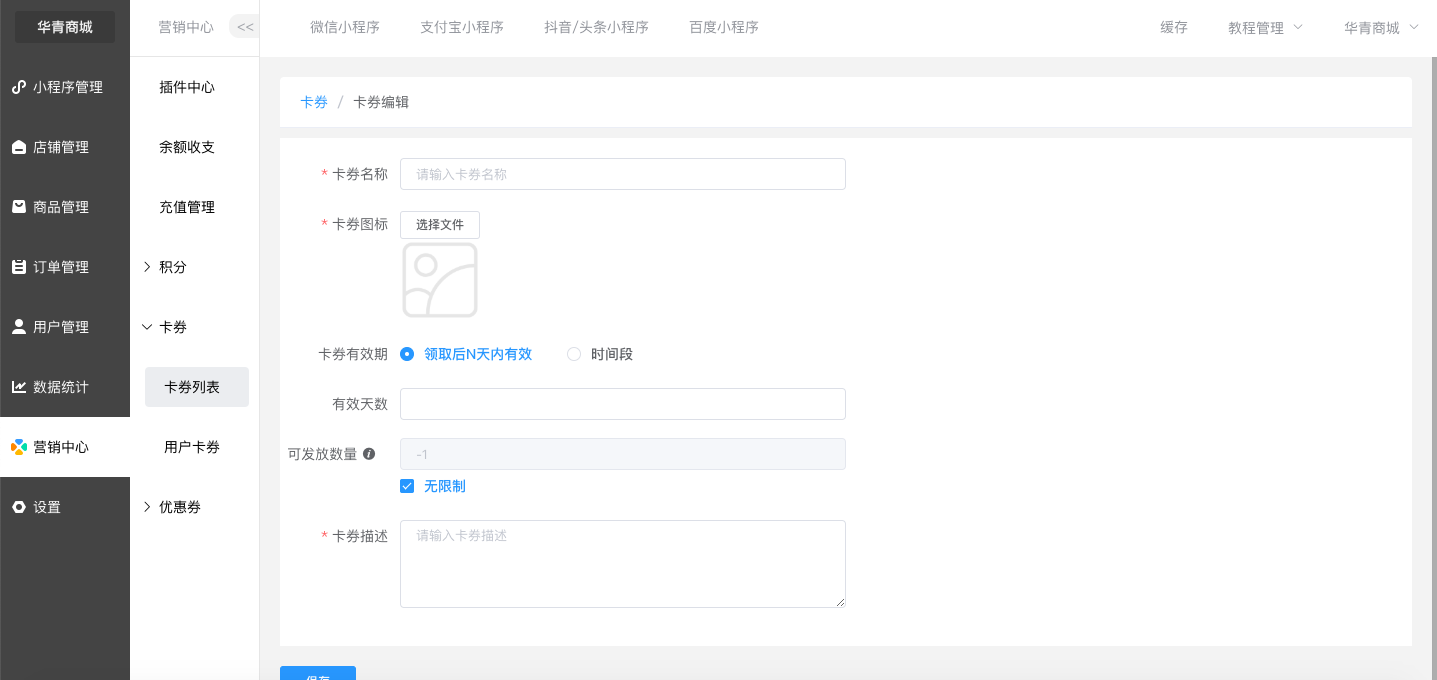Open the 教程管理 dropdown
Viewport: 1437px width, 680px height.
coord(1265,28)
